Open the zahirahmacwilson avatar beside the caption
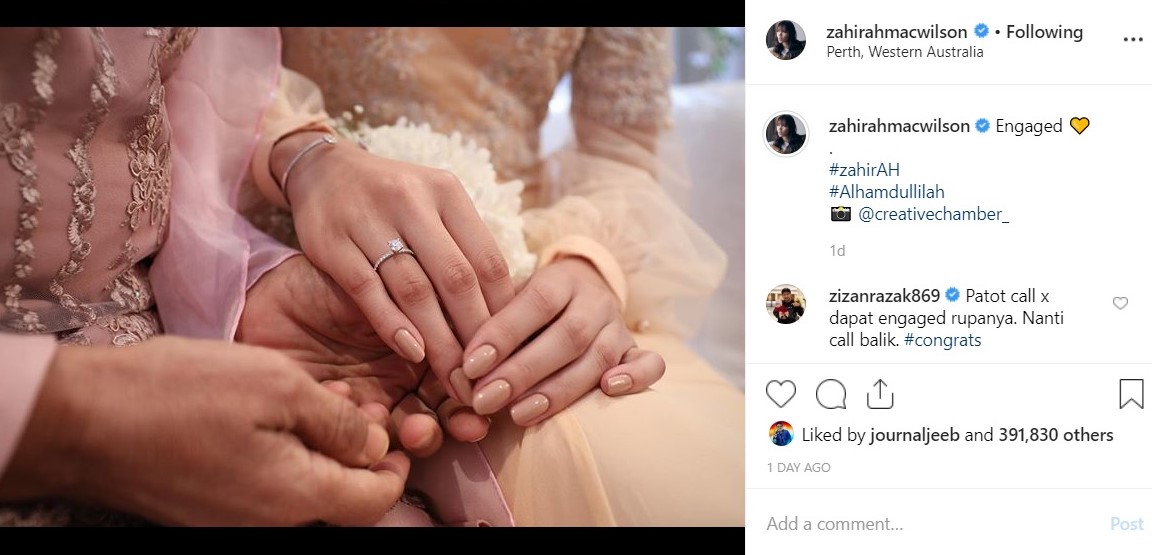Screen dimensions: 1152x555 coord(785,135)
